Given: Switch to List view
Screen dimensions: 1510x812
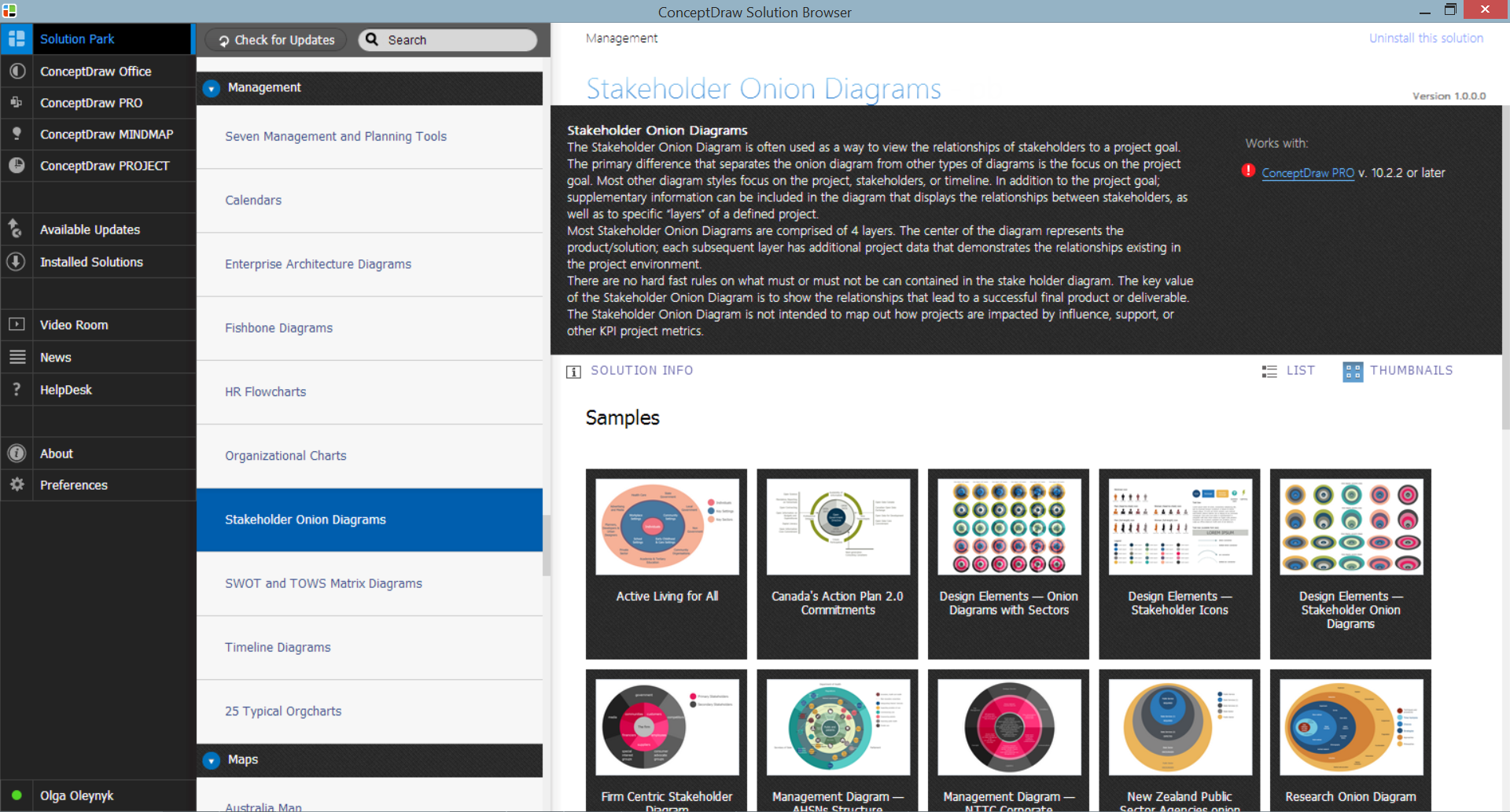Looking at the screenshot, I should (1288, 370).
